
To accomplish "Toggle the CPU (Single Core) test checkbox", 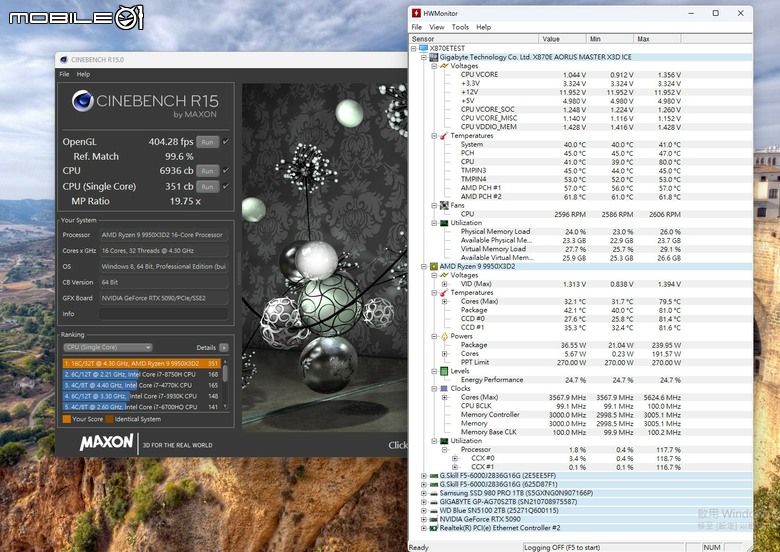I will tap(226, 186).
